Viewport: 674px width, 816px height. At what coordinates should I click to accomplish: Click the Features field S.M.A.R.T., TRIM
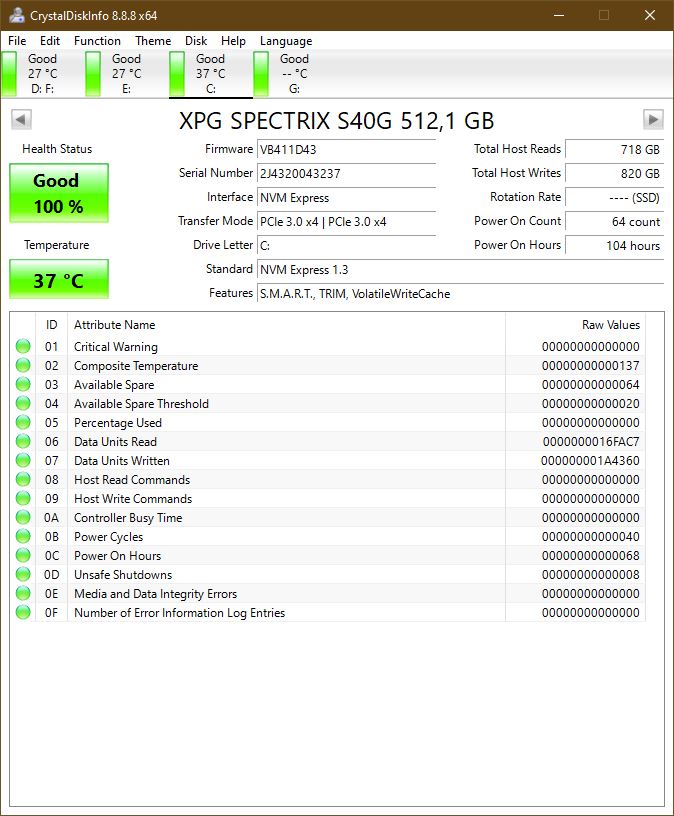460,294
